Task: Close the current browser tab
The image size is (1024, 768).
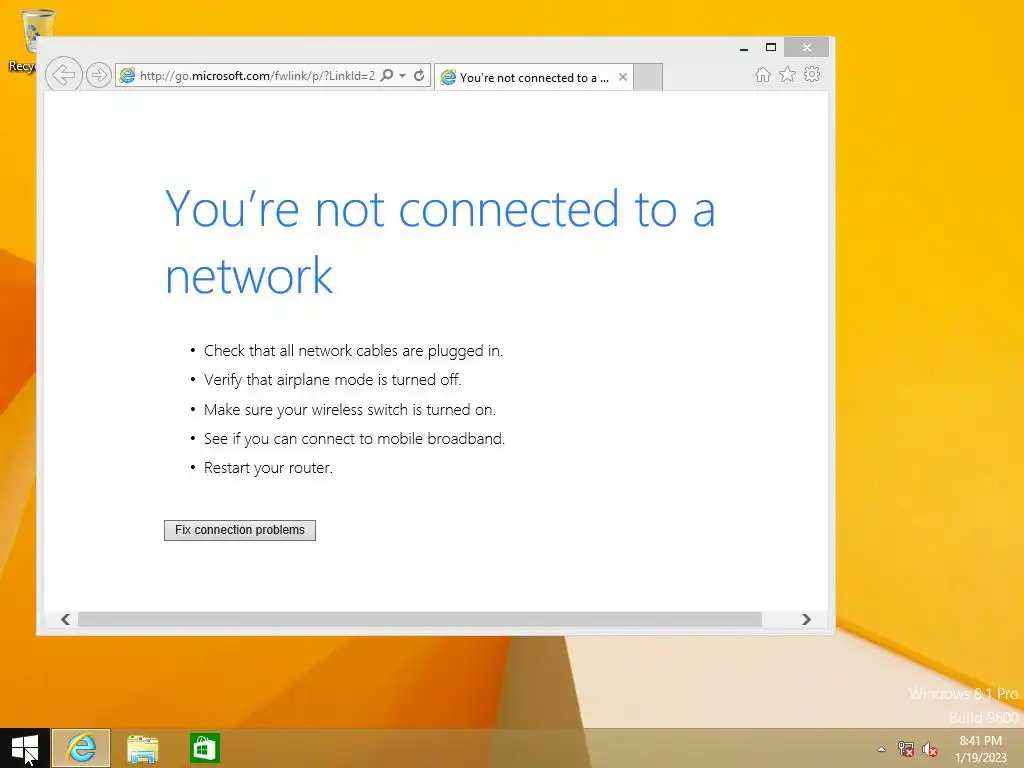Action: (x=623, y=77)
